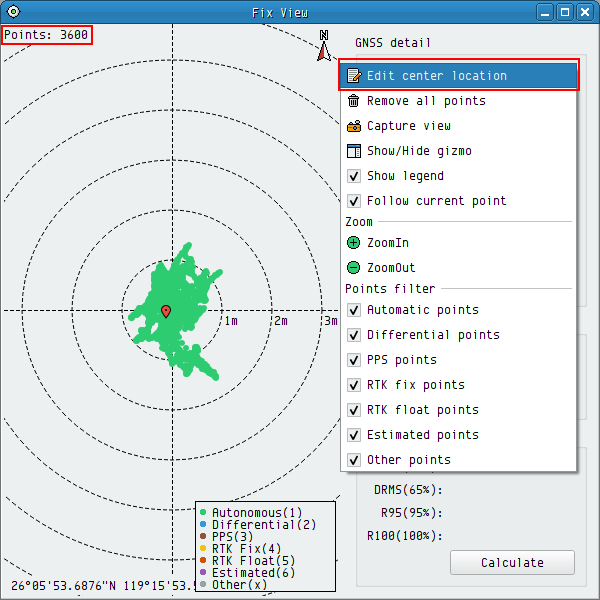Toggle Follow current point checkbox
Screen dimensions: 600x600
[x=353, y=201]
